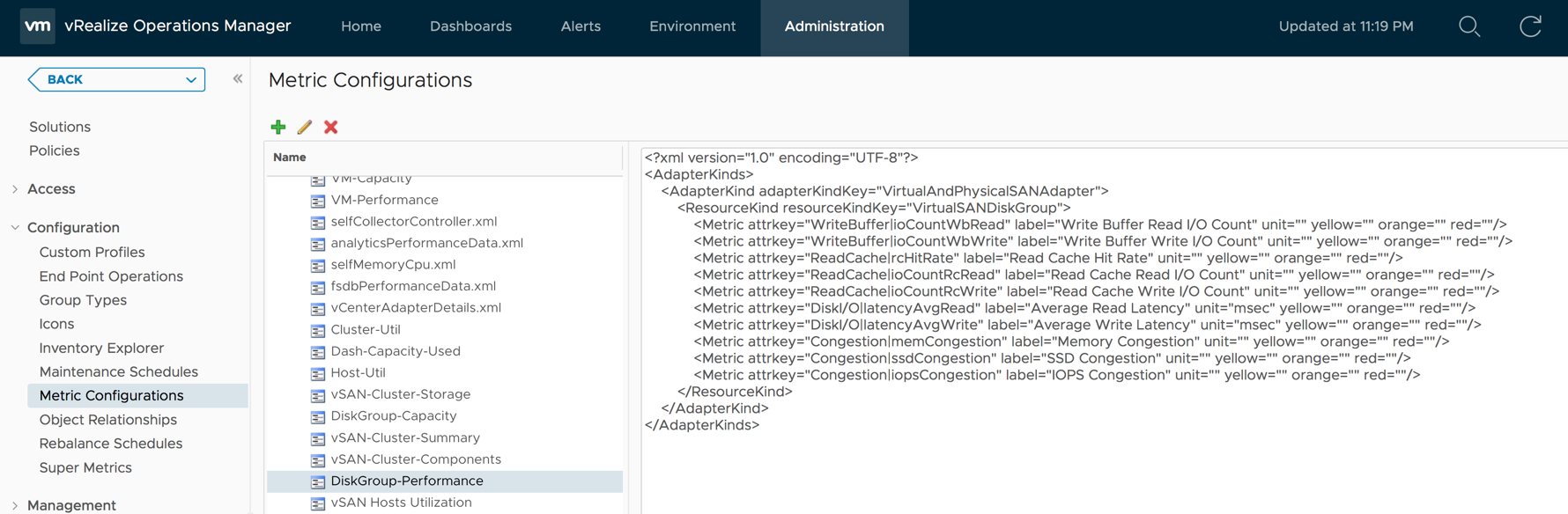
Task: Switch to the Alerts tab
Action: [x=581, y=26]
